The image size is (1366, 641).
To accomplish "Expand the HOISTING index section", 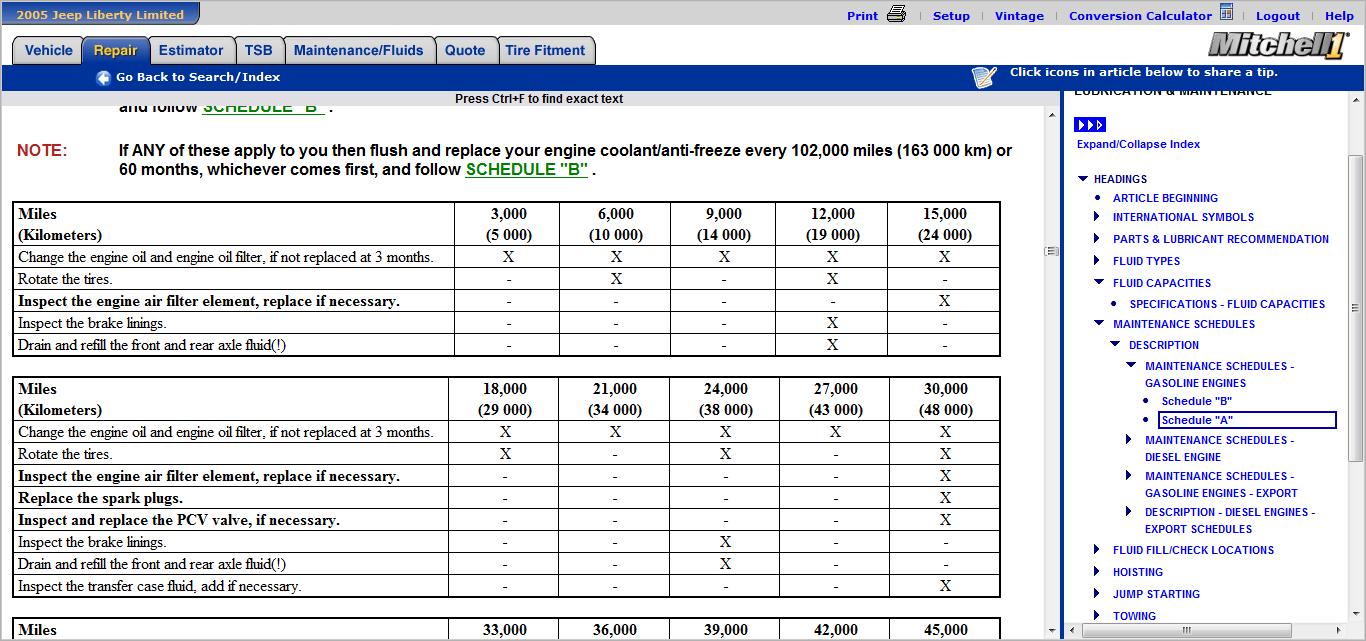I will click(x=1098, y=572).
